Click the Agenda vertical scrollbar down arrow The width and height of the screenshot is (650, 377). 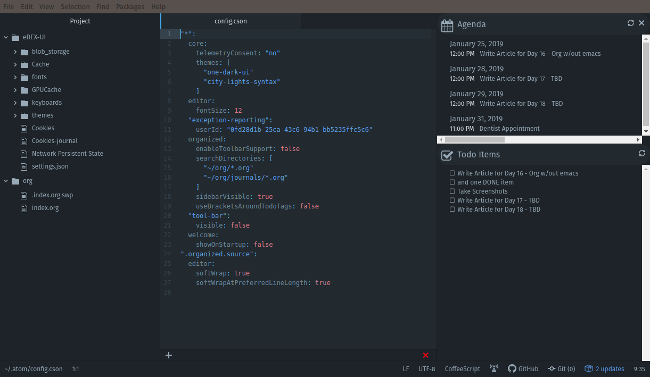[x=646, y=131]
